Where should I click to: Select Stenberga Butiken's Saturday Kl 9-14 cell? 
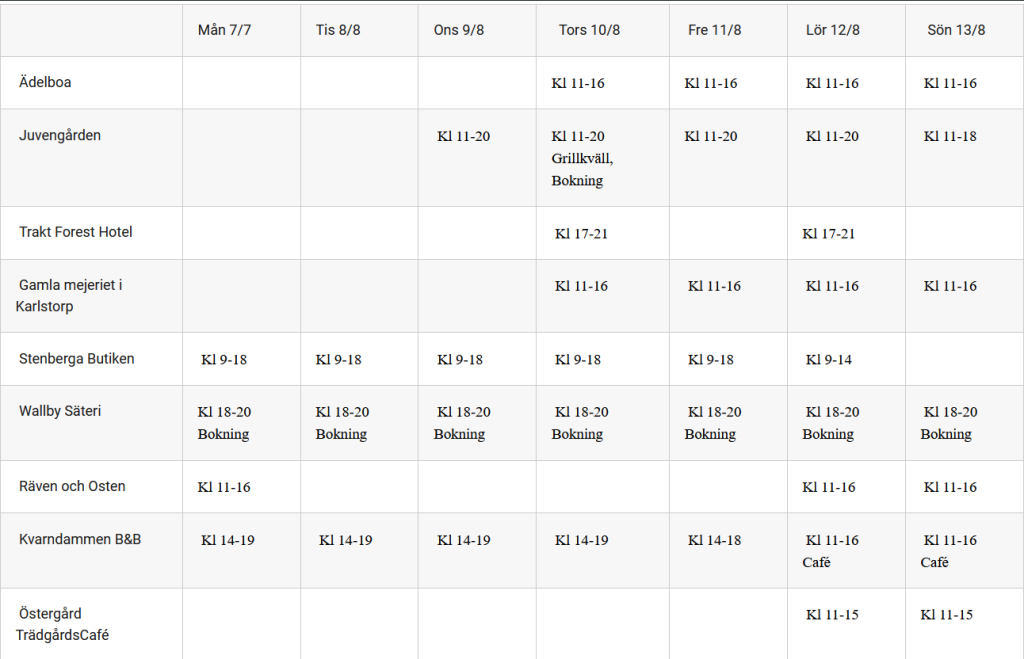[x=829, y=359]
